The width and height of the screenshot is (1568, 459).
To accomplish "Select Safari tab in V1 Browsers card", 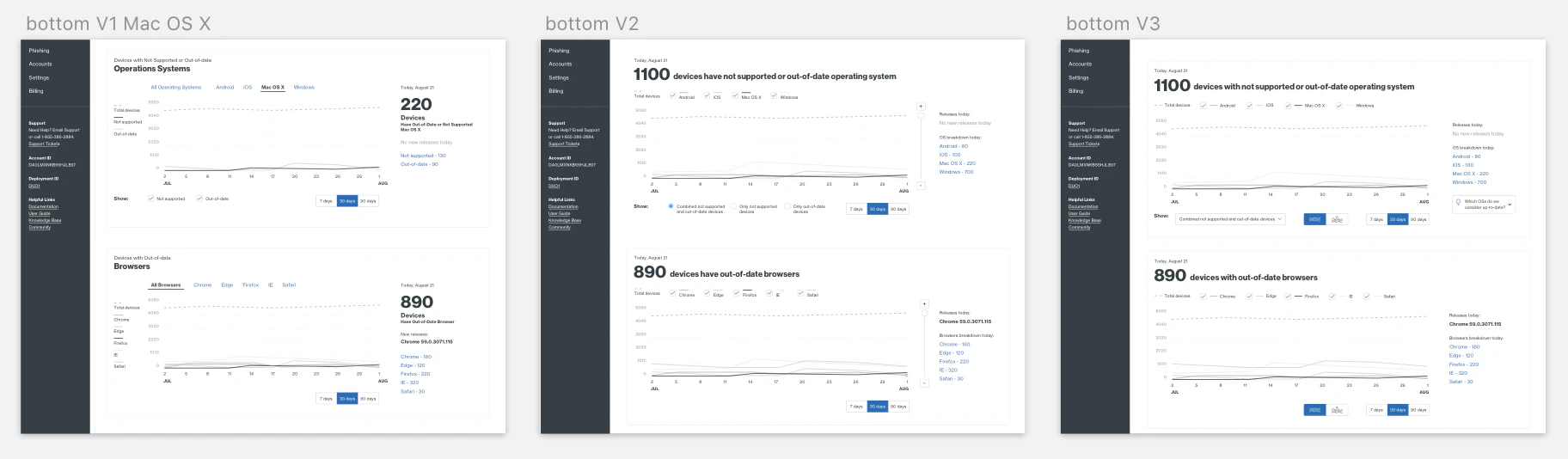I will coord(289,285).
